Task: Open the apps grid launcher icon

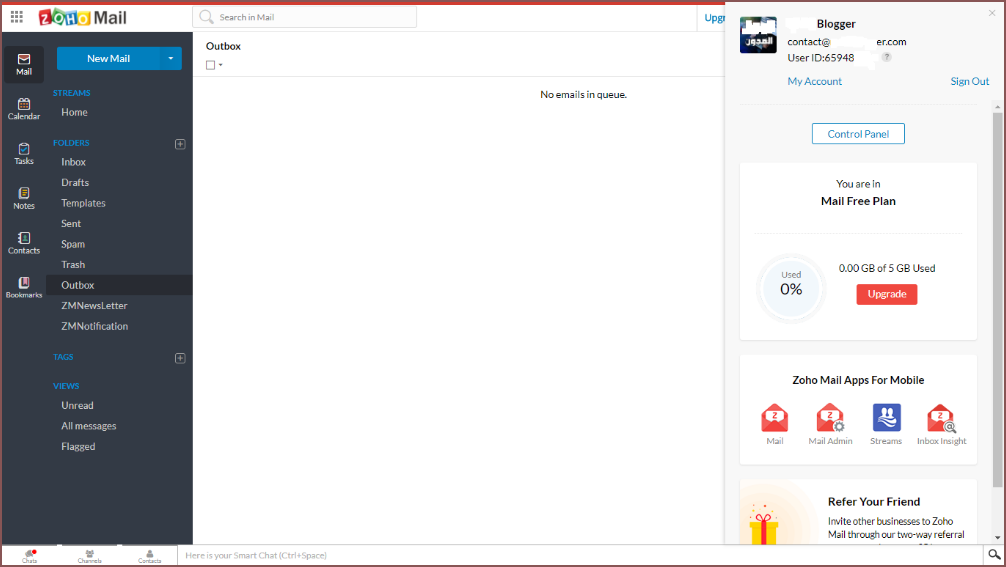Action: [x=17, y=17]
